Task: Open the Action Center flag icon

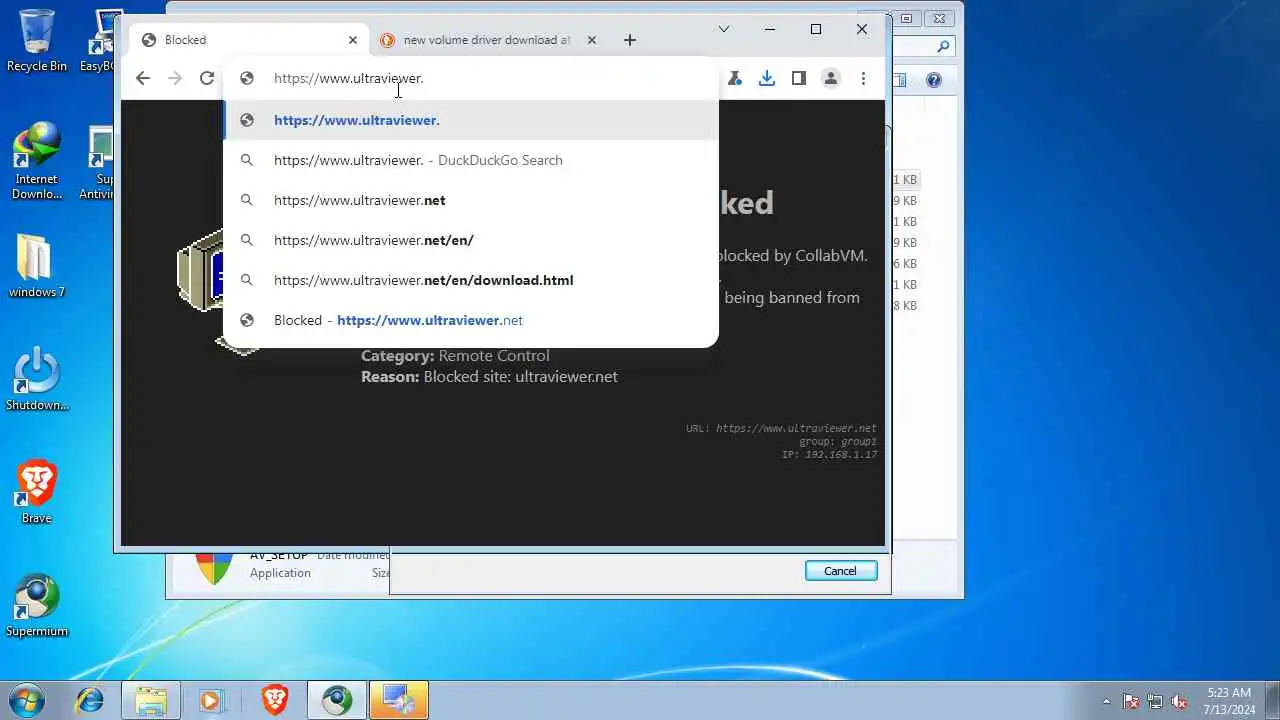Action: click(1131, 701)
